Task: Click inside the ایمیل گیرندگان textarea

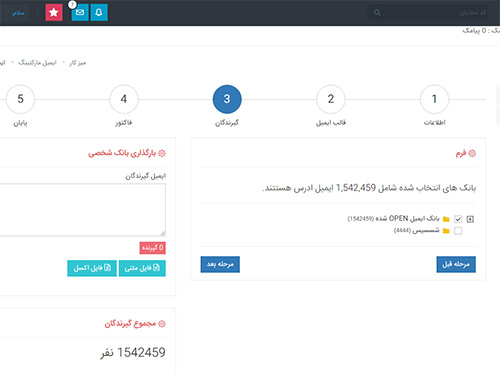Action: pos(82,210)
